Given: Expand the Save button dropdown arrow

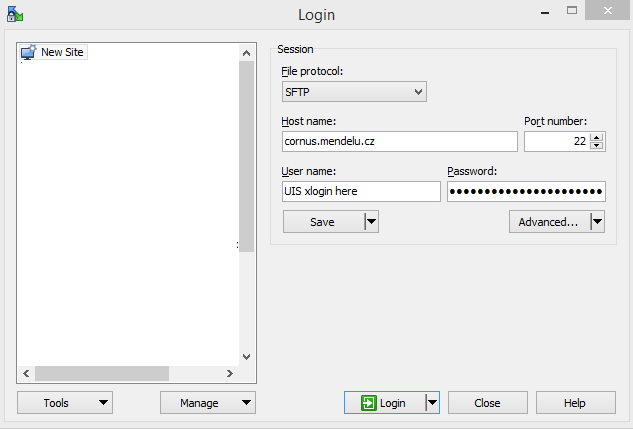Looking at the screenshot, I should point(371,222).
